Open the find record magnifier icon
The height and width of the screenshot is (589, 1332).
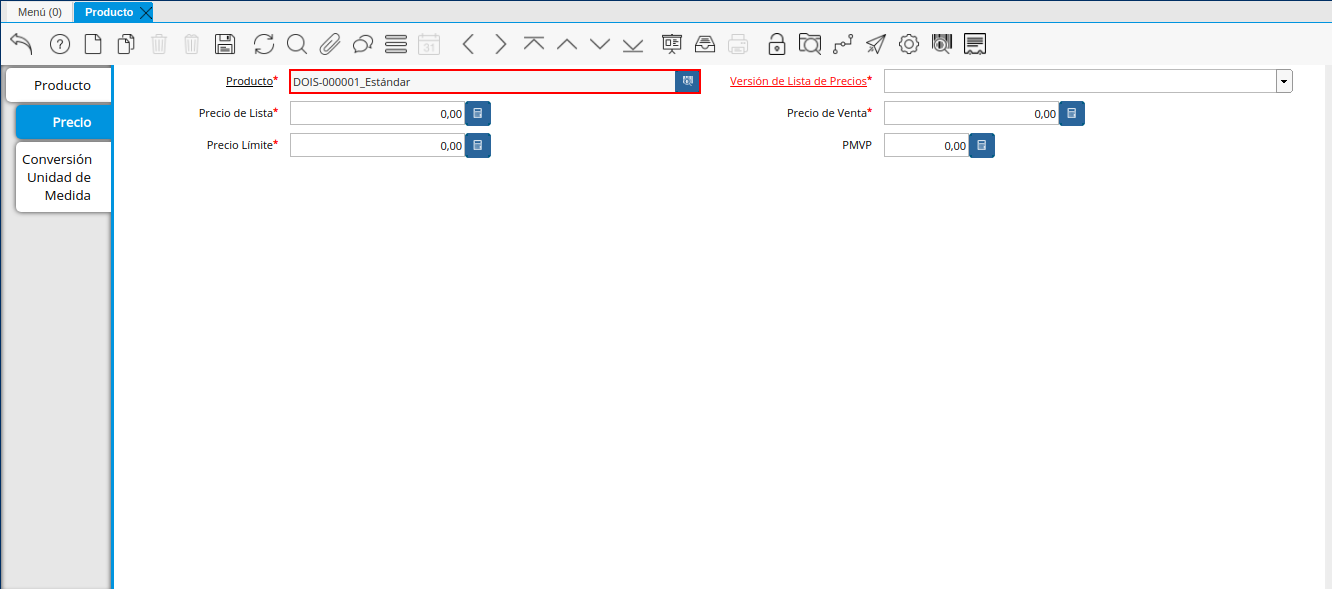point(297,44)
